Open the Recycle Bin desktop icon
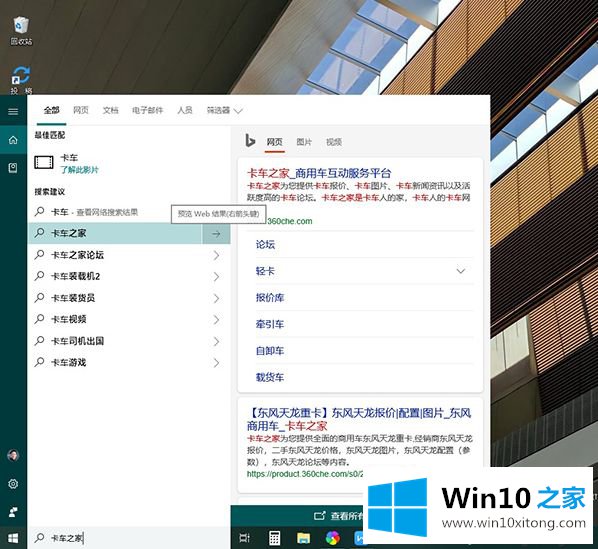 pos(21,30)
